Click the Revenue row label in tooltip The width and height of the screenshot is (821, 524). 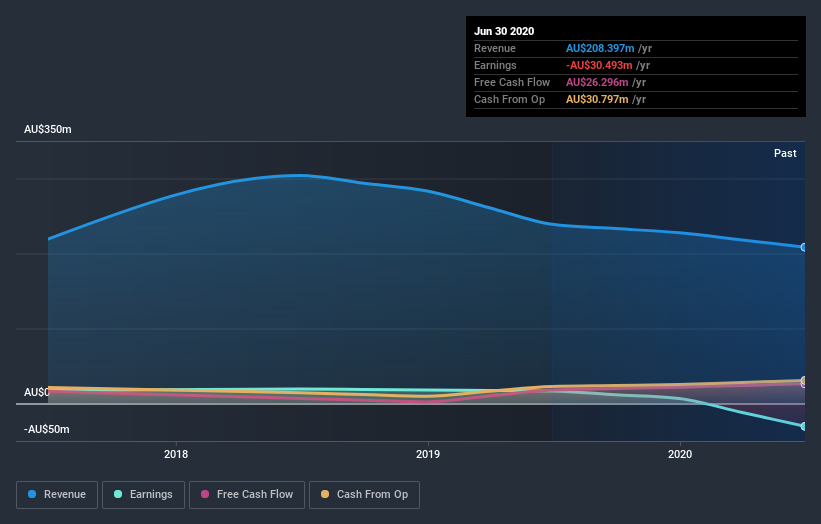[x=495, y=49]
